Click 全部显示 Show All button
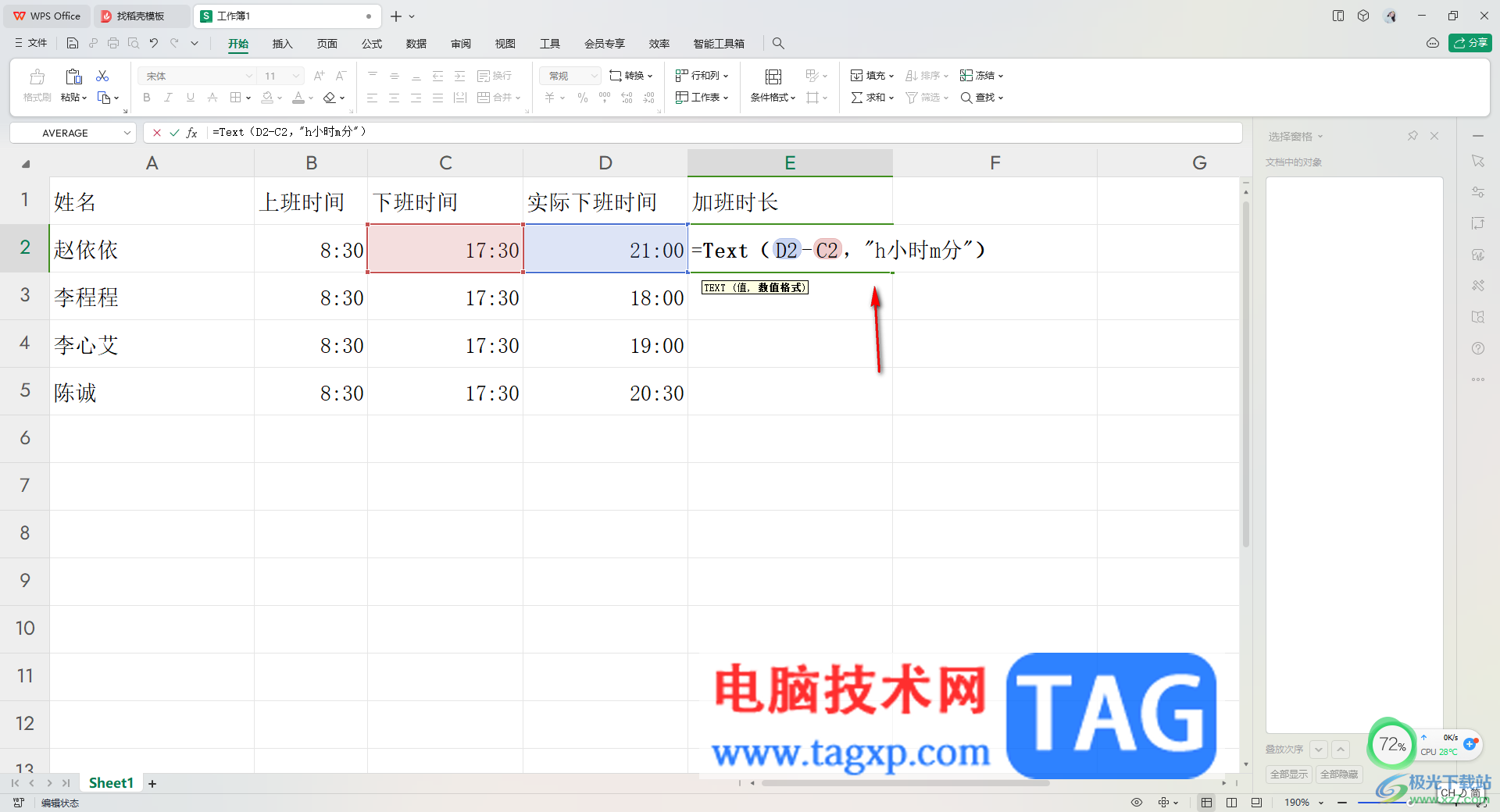This screenshot has height=812, width=1500. [1289, 775]
